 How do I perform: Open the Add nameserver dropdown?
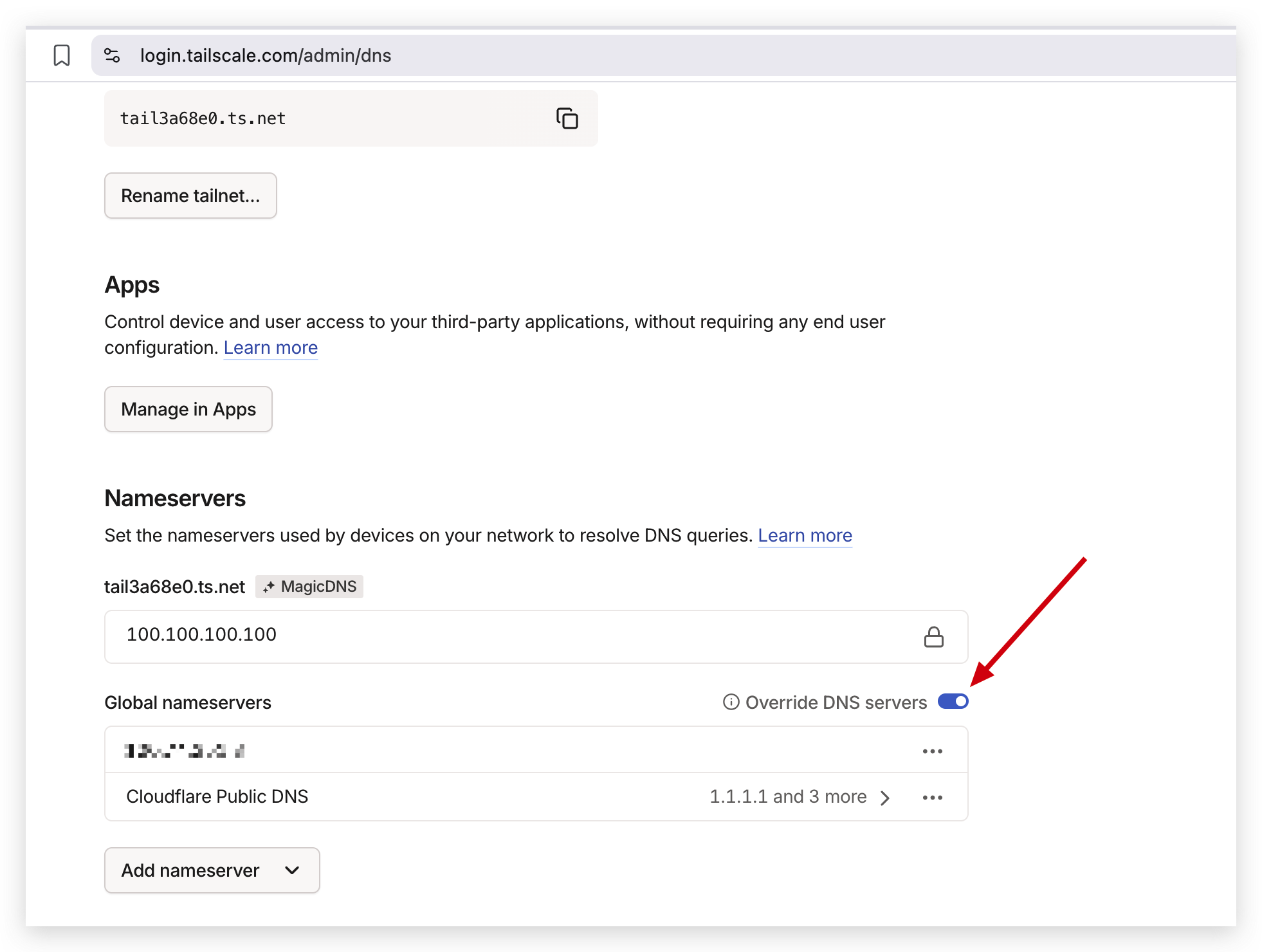(212, 870)
